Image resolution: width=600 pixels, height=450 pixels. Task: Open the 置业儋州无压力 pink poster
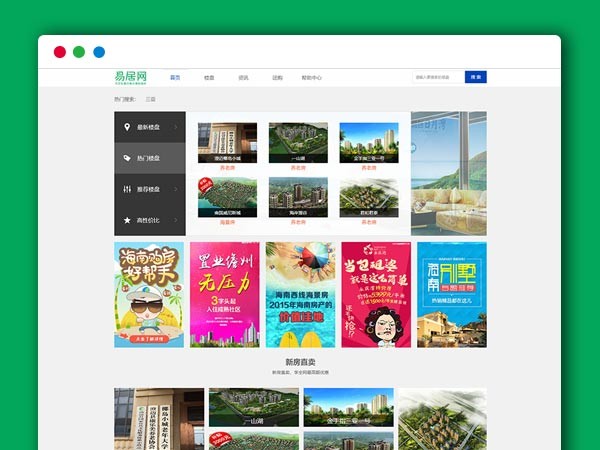(224, 294)
